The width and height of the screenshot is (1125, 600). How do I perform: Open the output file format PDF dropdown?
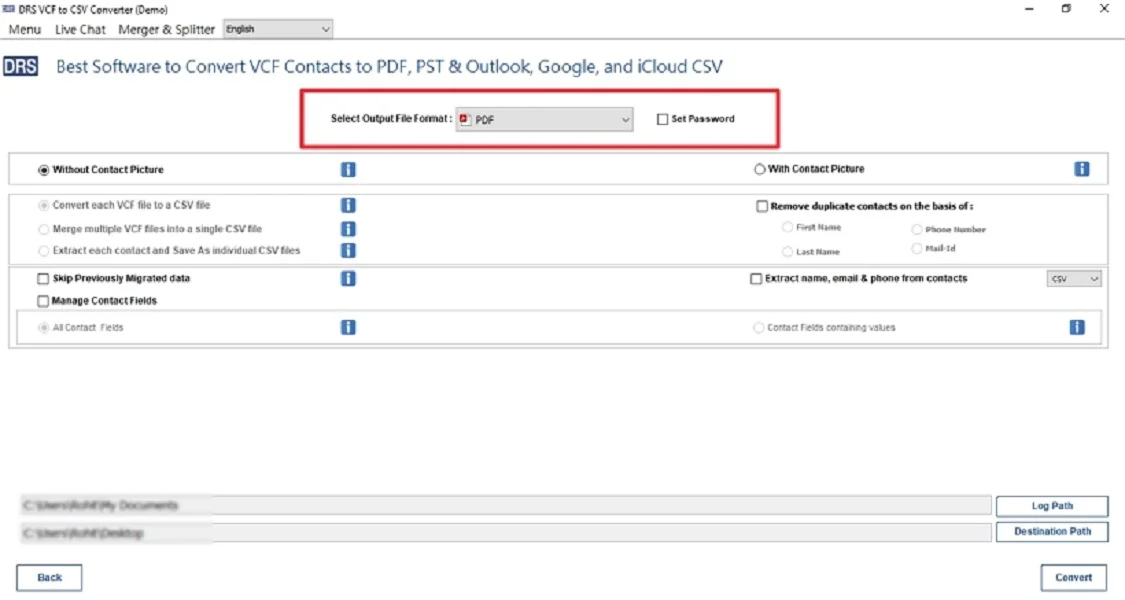click(x=545, y=119)
